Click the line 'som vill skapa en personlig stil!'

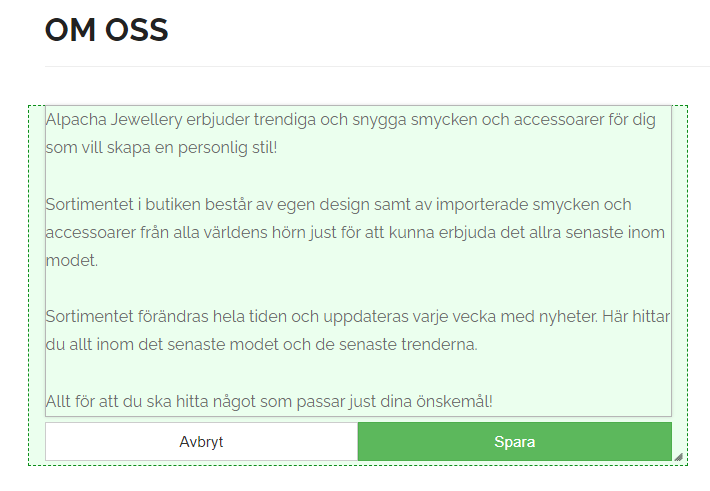pyautogui.click(x=161, y=148)
